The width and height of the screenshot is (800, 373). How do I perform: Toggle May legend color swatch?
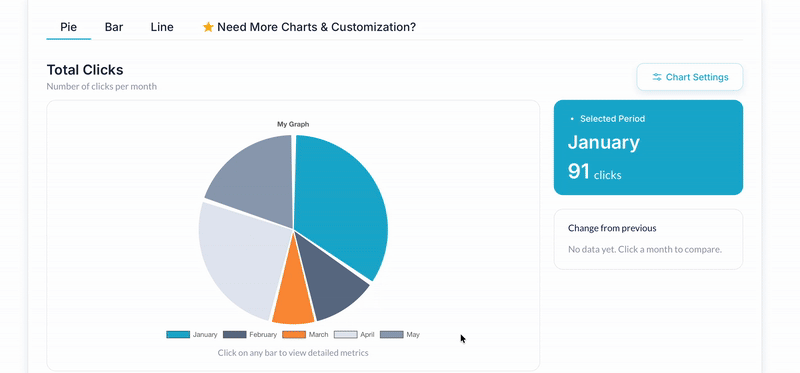click(391, 335)
